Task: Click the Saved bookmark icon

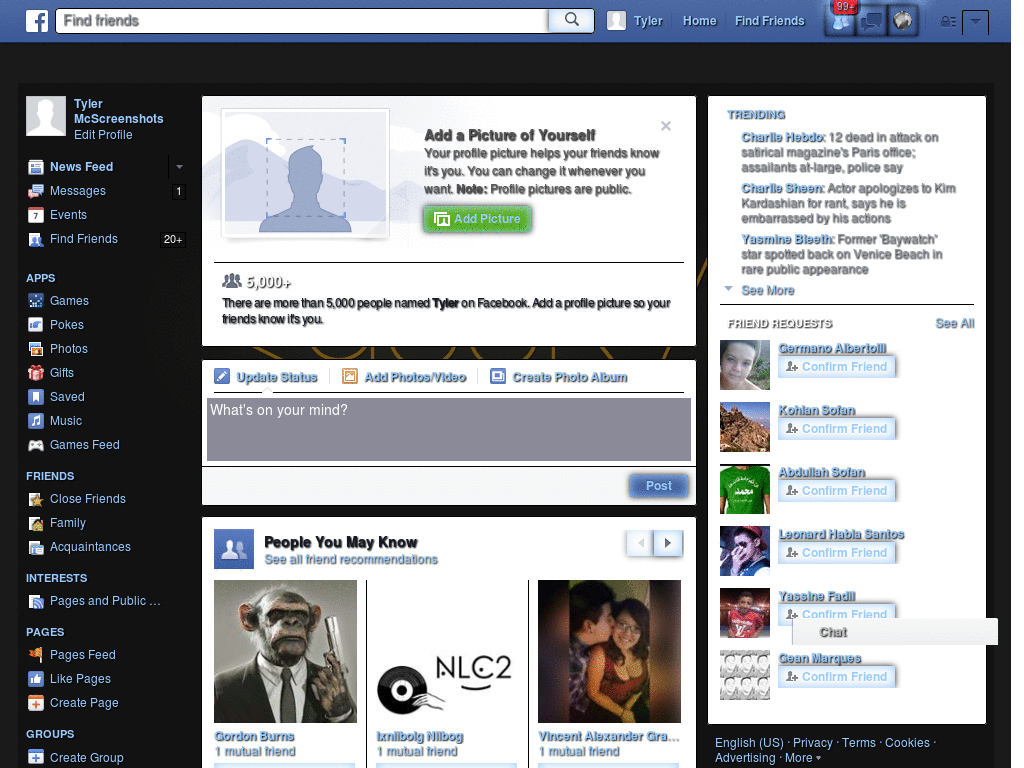Action: (36, 397)
